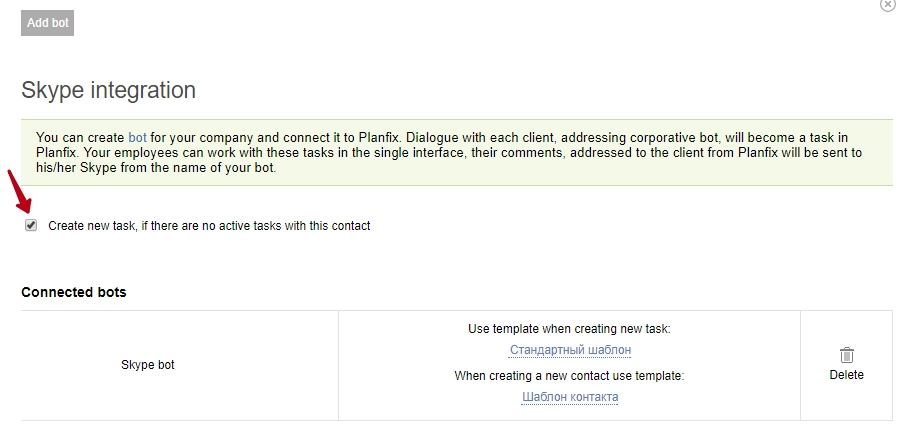Click the Delete label under trash icon

[847, 375]
